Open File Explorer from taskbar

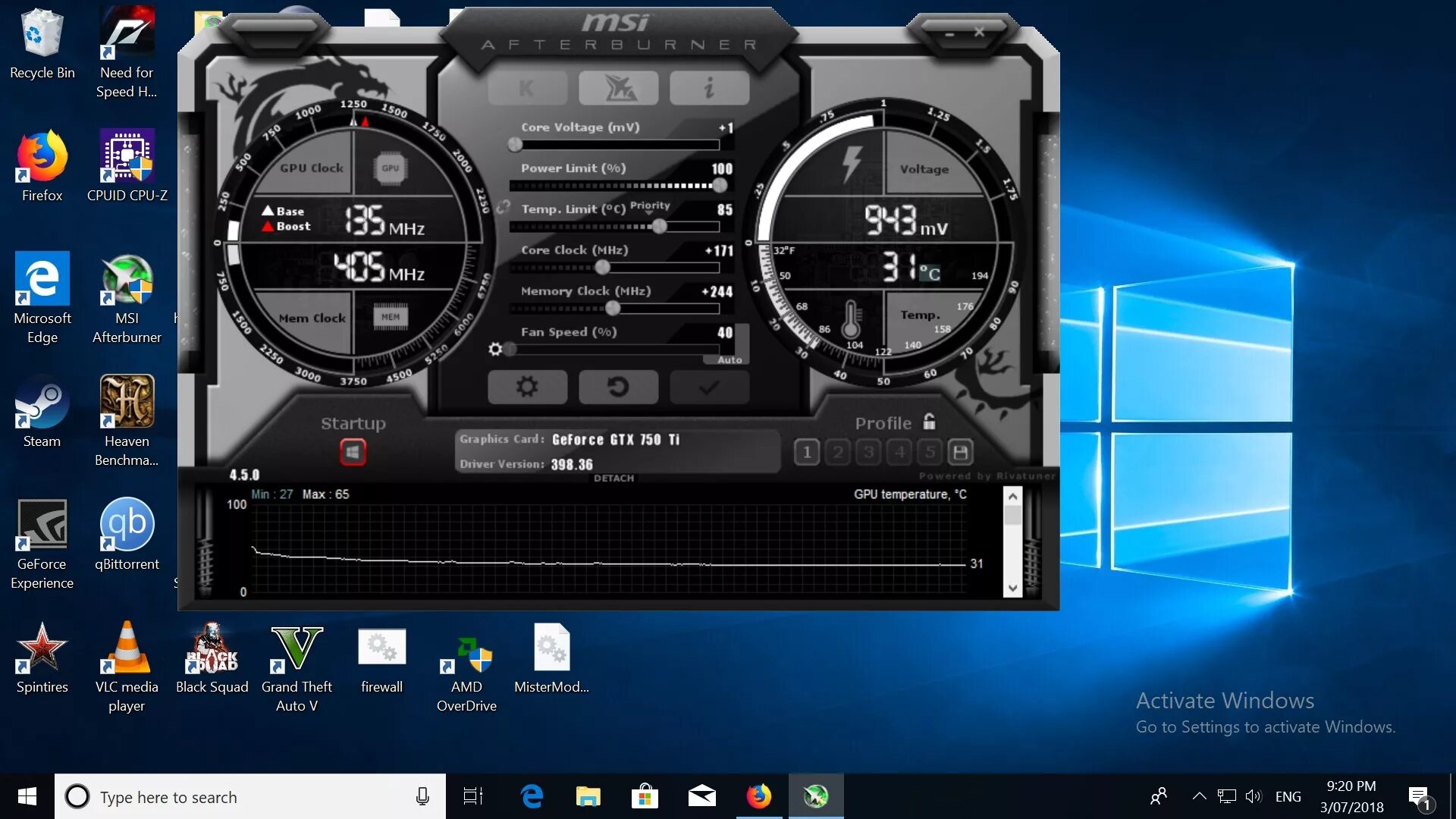point(588,796)
